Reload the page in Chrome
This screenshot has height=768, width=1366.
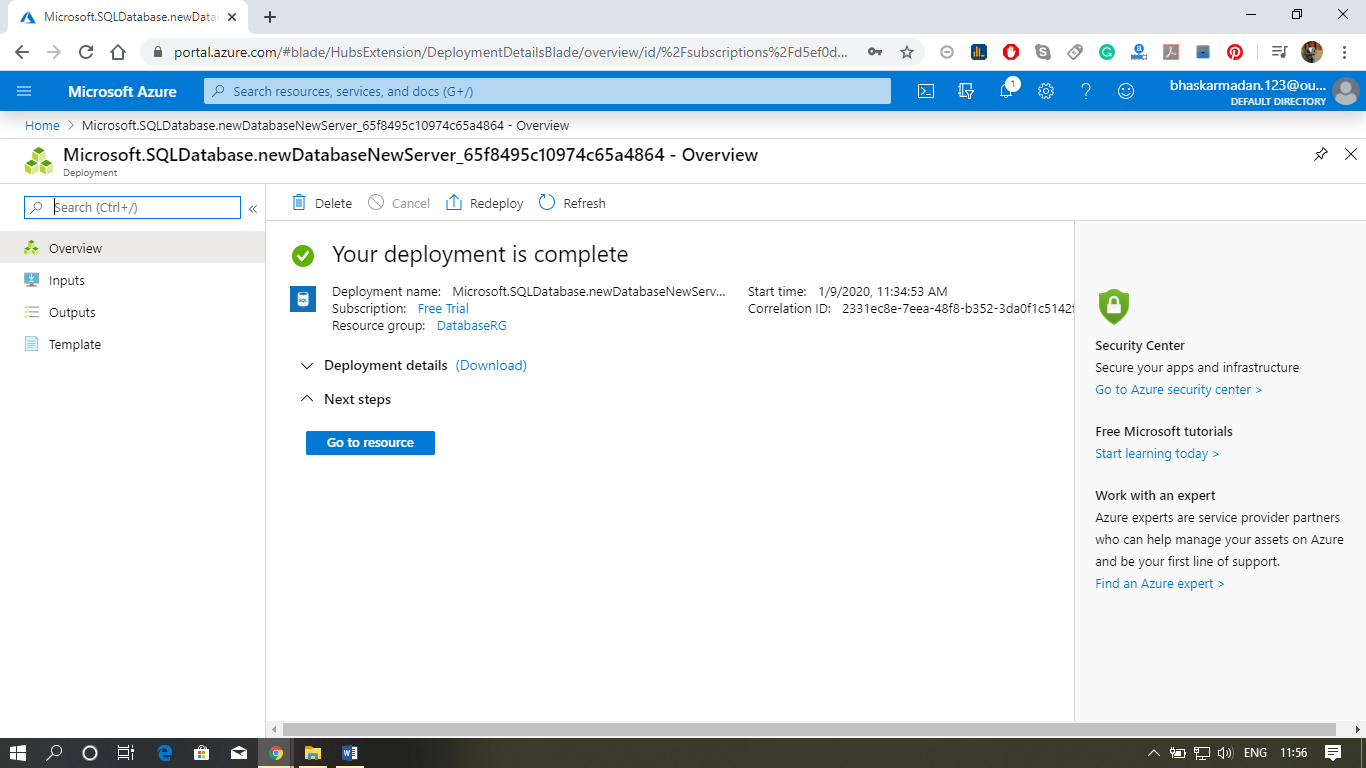[86, 52]
